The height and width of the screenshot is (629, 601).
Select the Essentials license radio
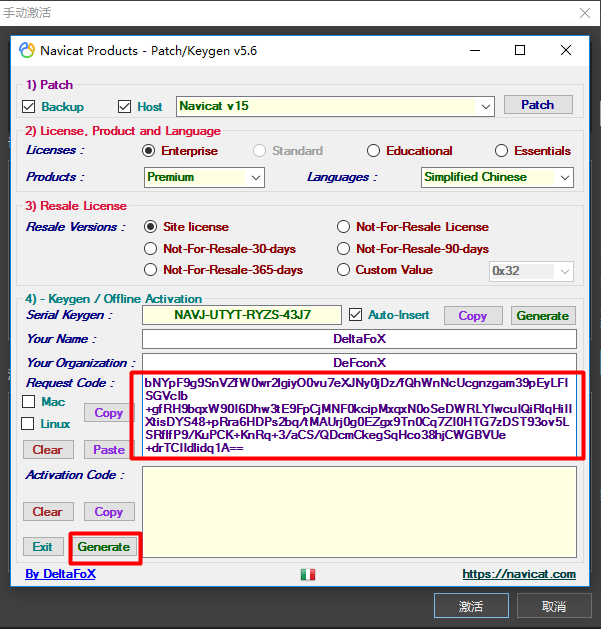[501, 151]
